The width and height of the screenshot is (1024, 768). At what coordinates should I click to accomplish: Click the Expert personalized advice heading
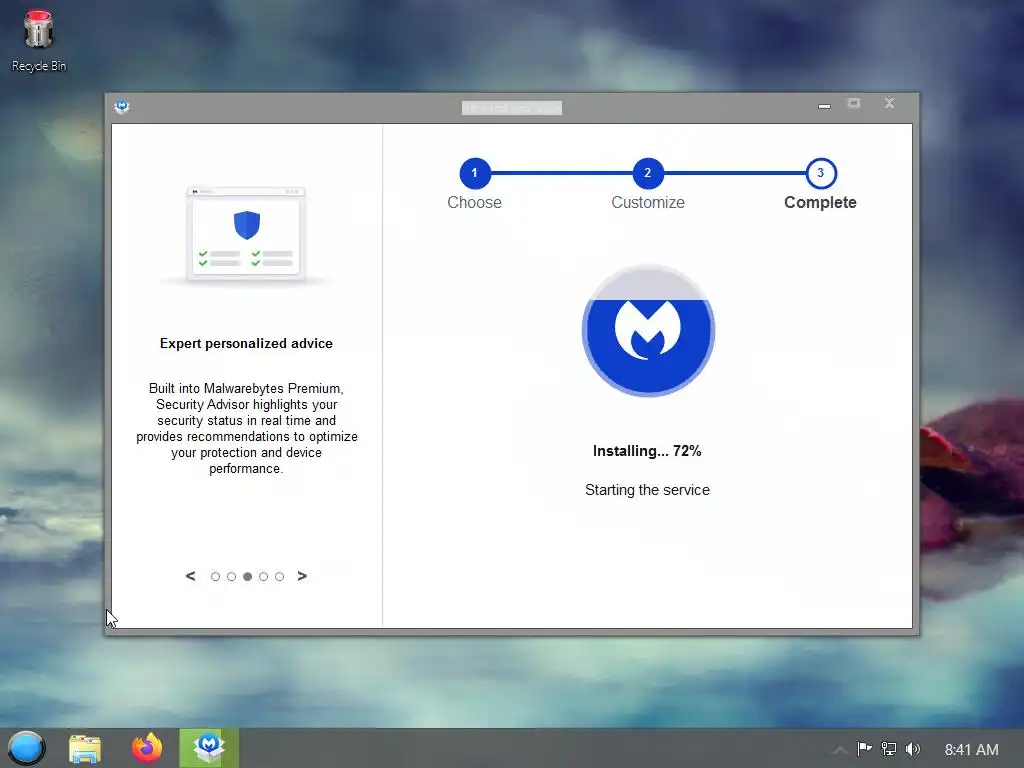click(x=246, y=344)
